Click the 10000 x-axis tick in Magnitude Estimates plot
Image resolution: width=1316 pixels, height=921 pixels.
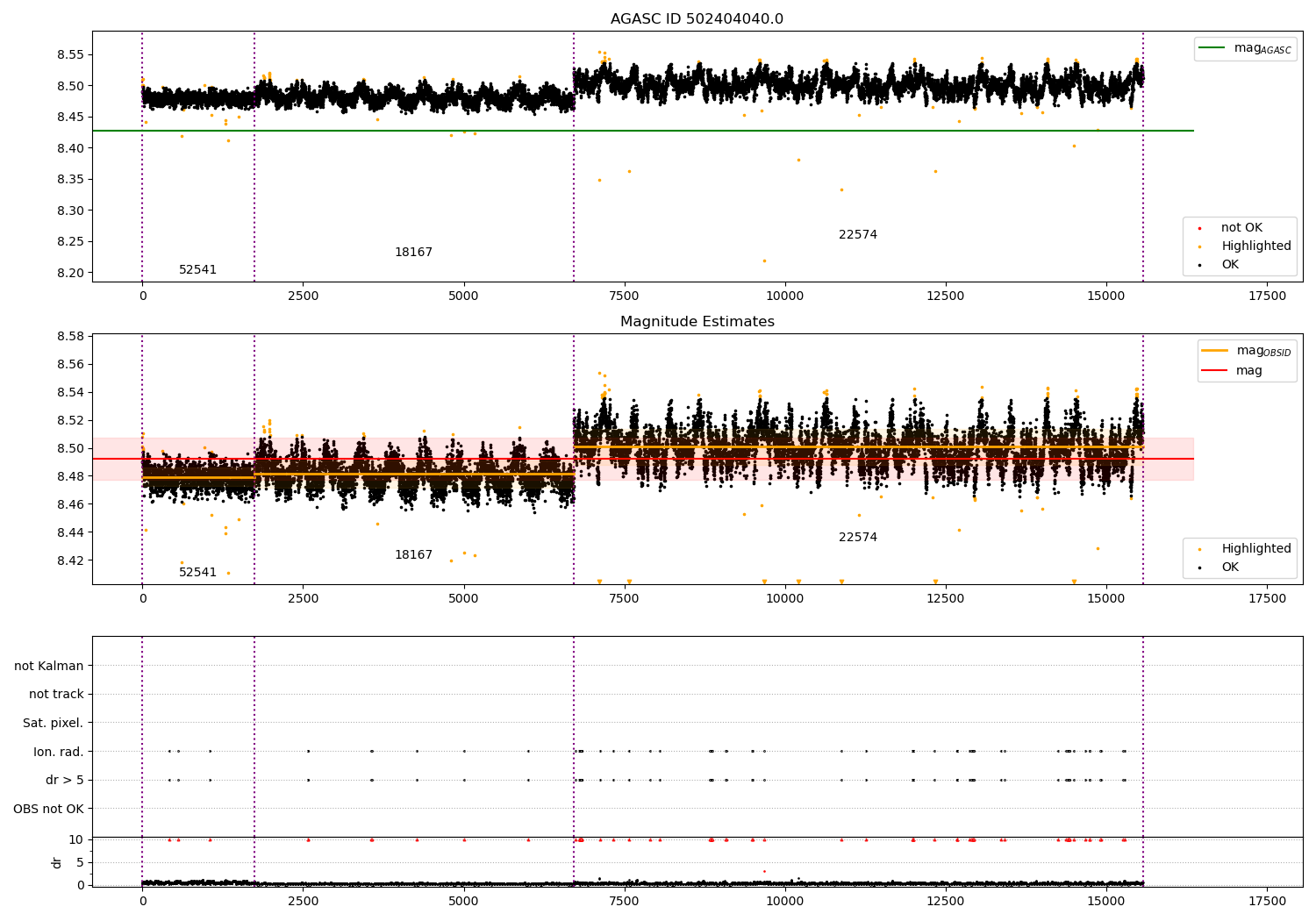tap(784, 599)
